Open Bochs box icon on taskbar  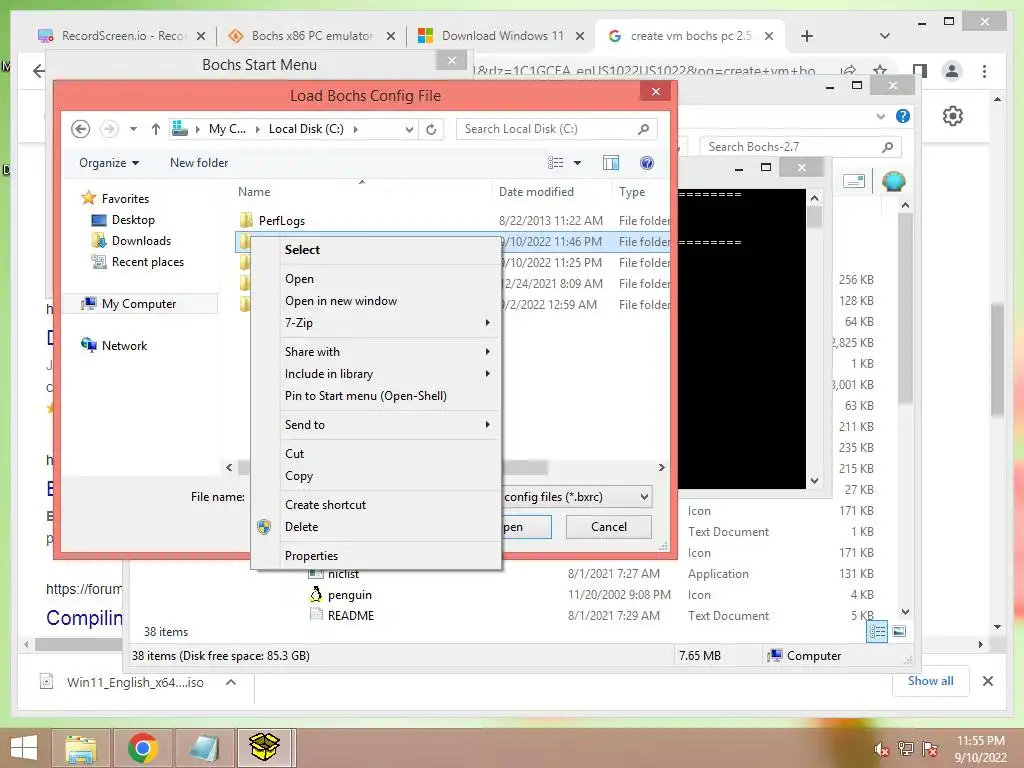click(x=264, y=748)
